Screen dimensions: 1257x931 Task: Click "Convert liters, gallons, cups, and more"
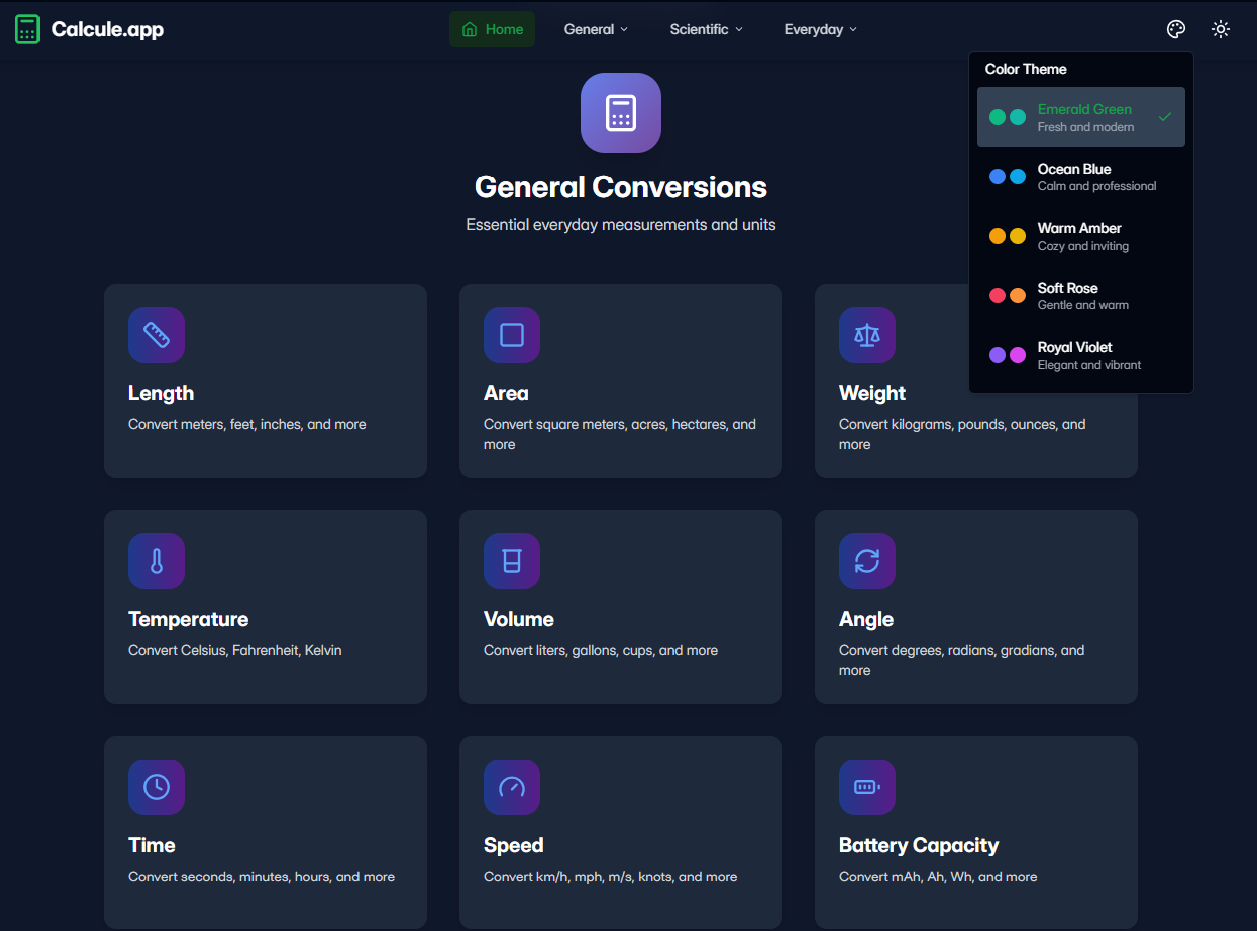pos(601,650)
